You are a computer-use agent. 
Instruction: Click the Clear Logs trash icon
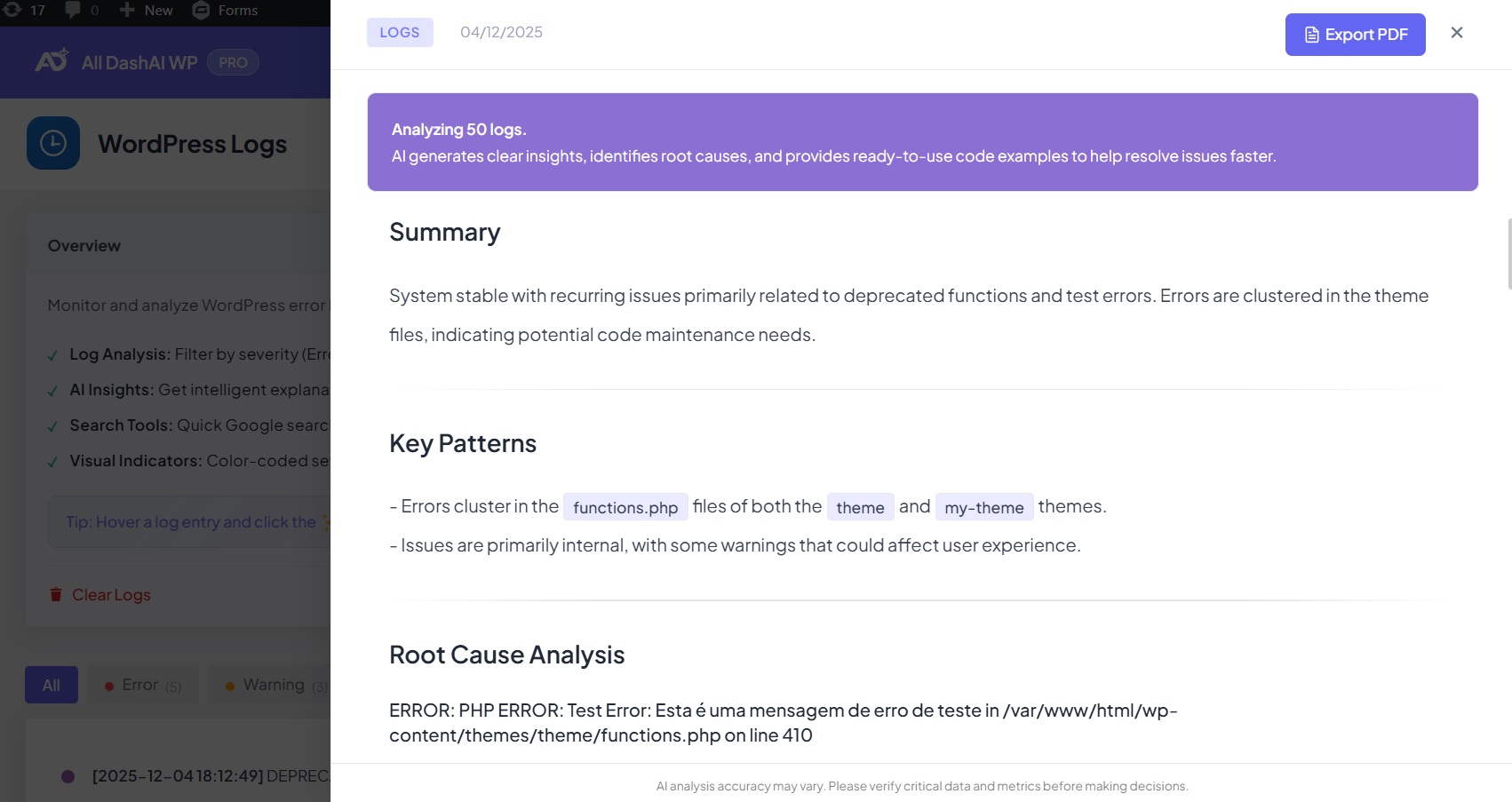click(x=56, y=595)
